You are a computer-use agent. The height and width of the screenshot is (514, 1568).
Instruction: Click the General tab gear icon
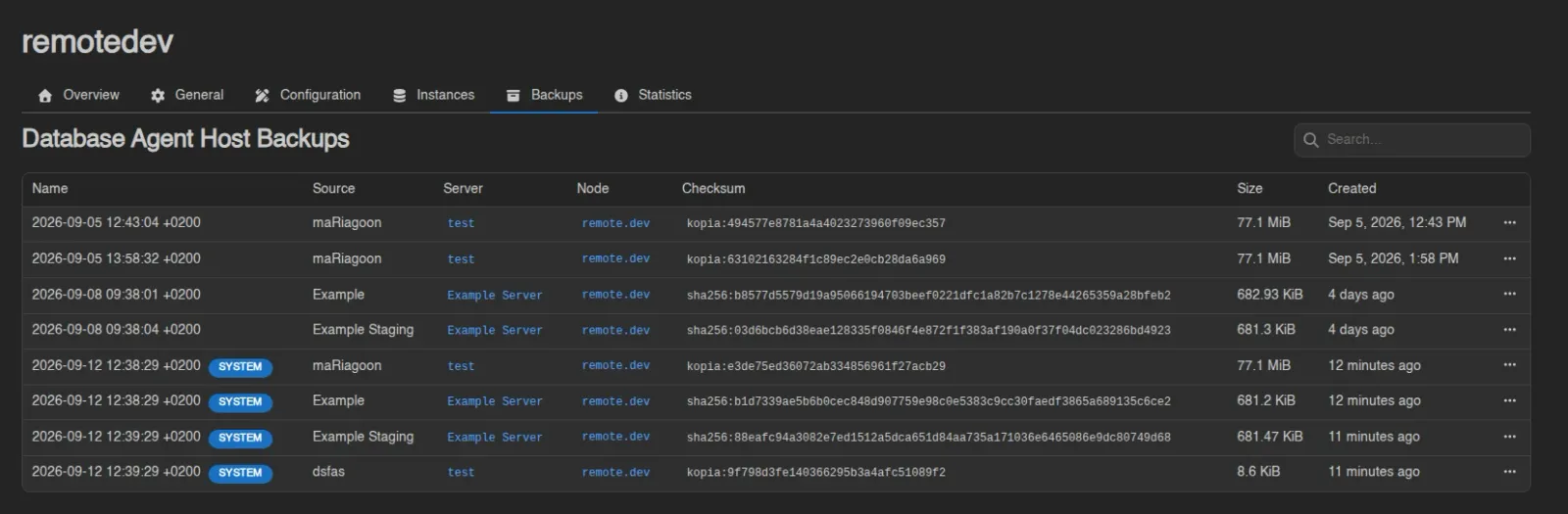[158, 96]
